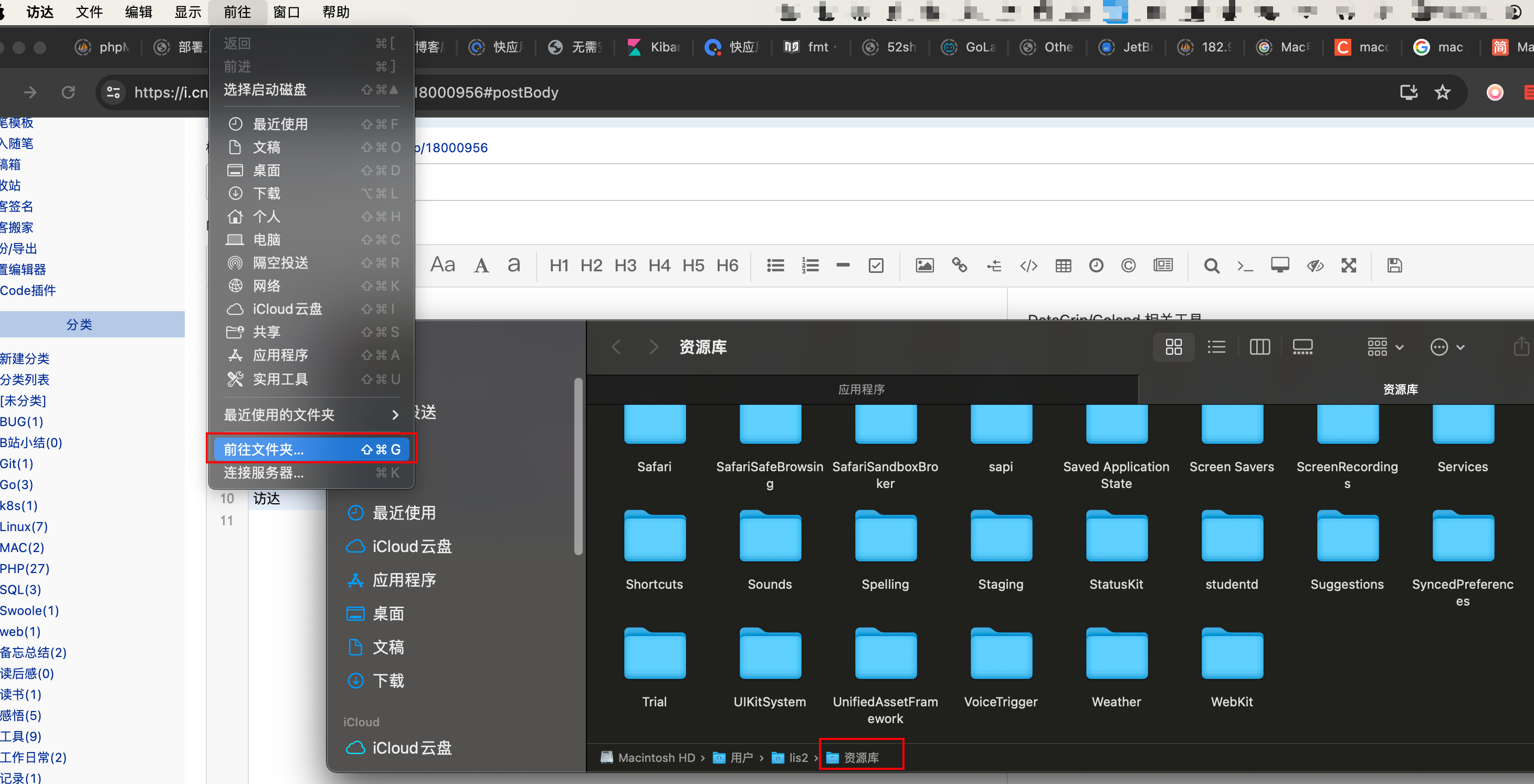Reload the browser page
1534x784 pixels.
click(68, 92)
